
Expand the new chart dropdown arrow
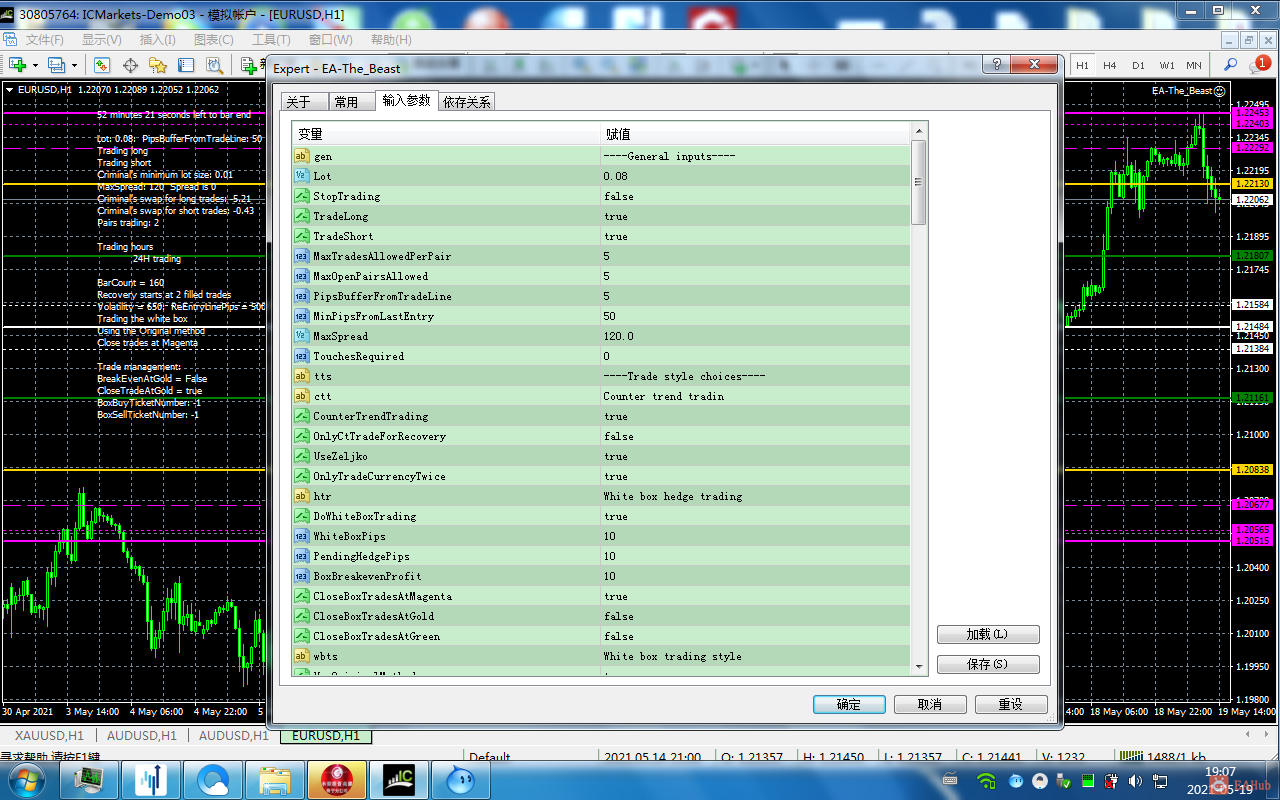coord(34,65)
